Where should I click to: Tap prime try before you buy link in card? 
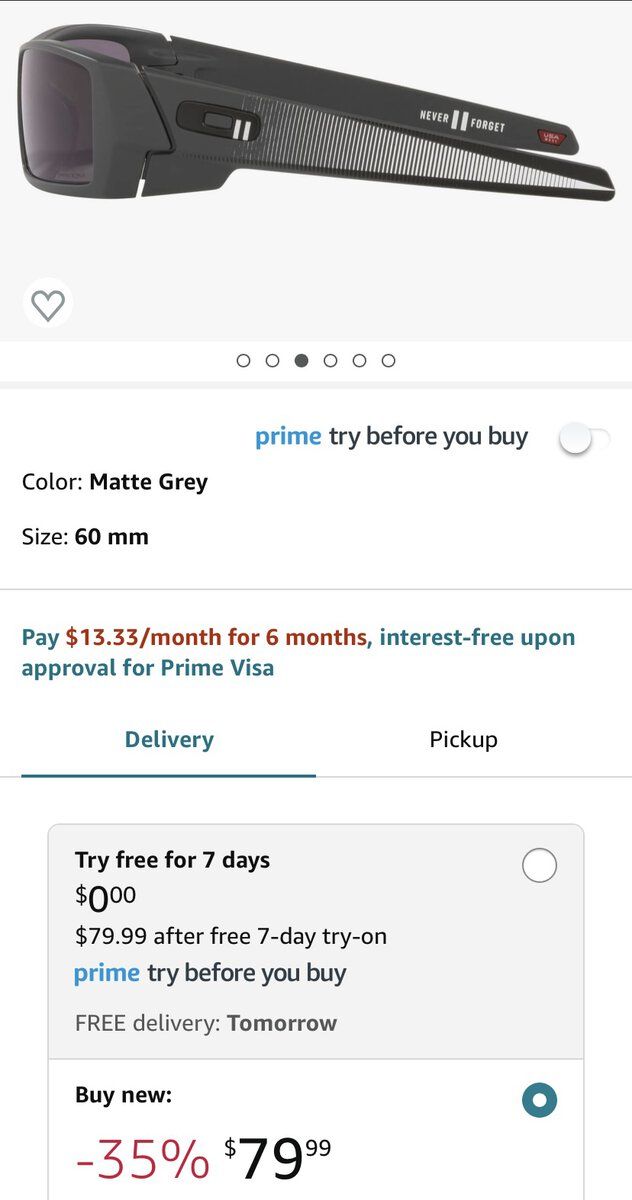(210, 973)
